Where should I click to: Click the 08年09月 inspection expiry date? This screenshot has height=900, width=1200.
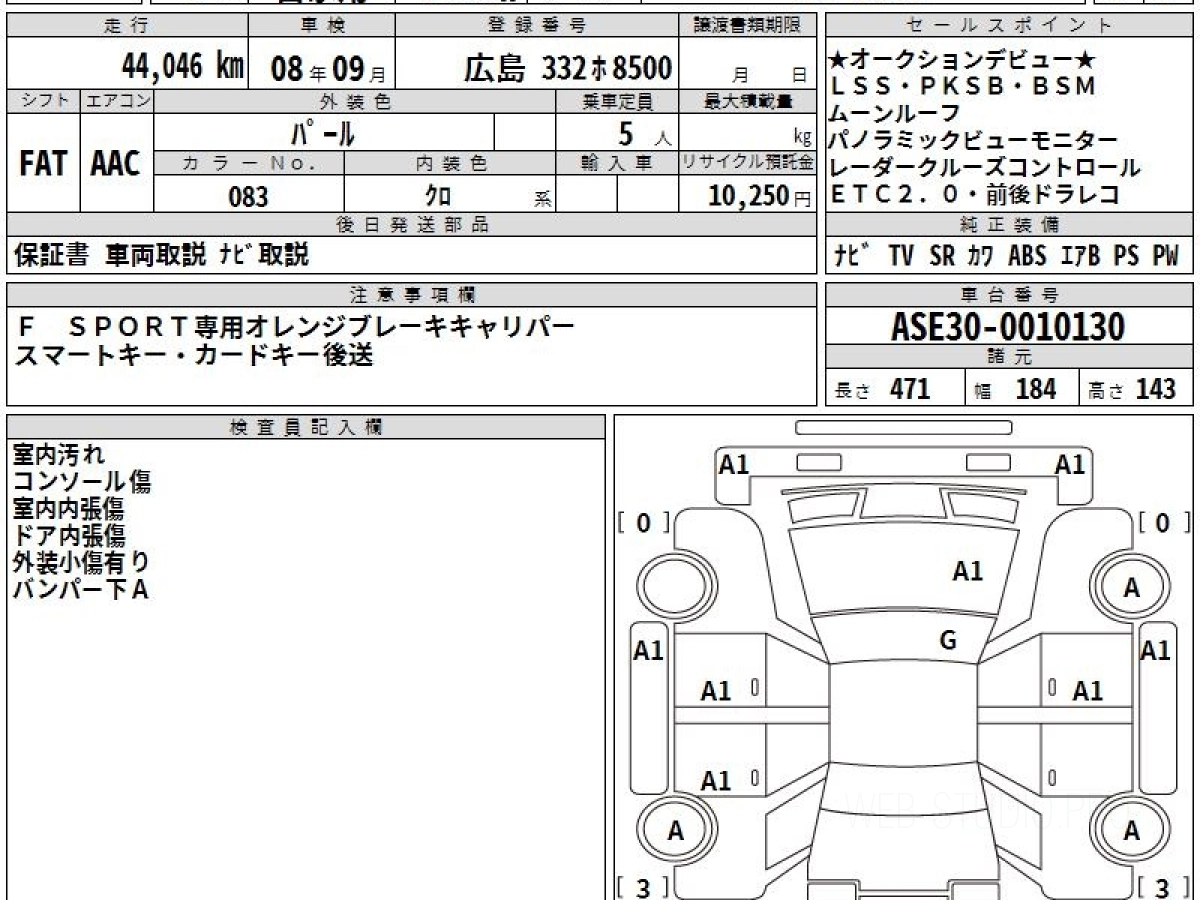point(328,69)
